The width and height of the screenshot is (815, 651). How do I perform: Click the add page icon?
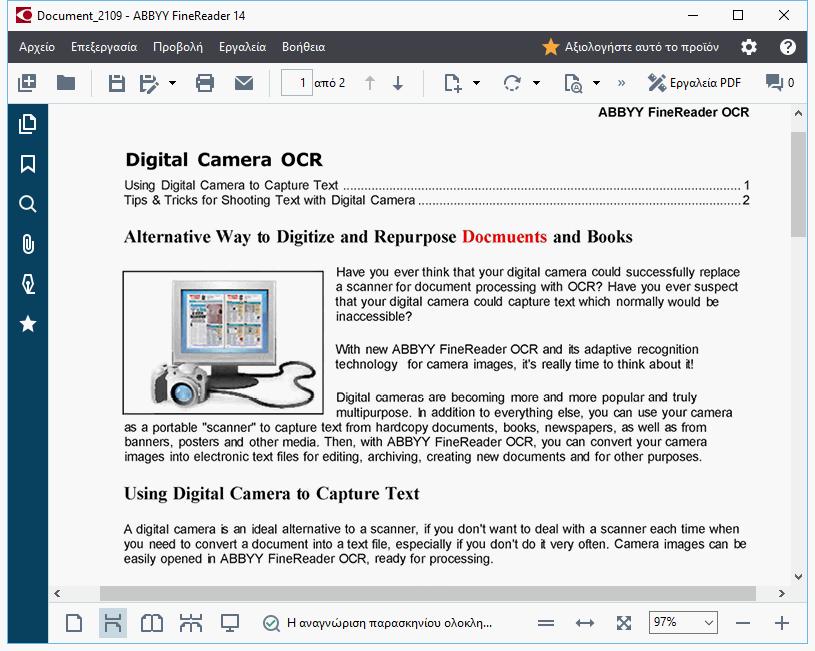[x=453, y=83]
